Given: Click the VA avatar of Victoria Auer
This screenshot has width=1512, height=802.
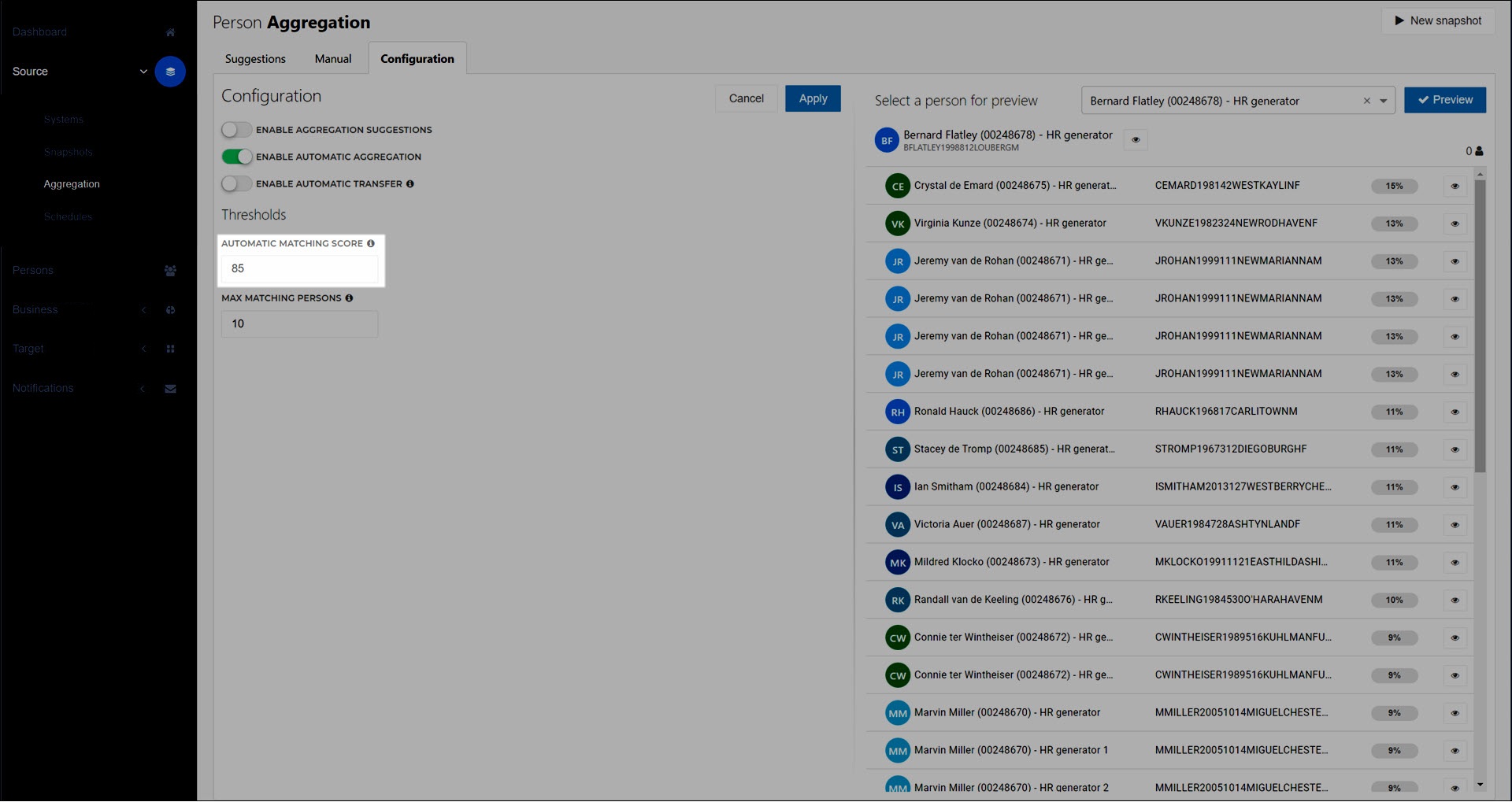Looking at the screenshot, I should (x=898, y=526).
